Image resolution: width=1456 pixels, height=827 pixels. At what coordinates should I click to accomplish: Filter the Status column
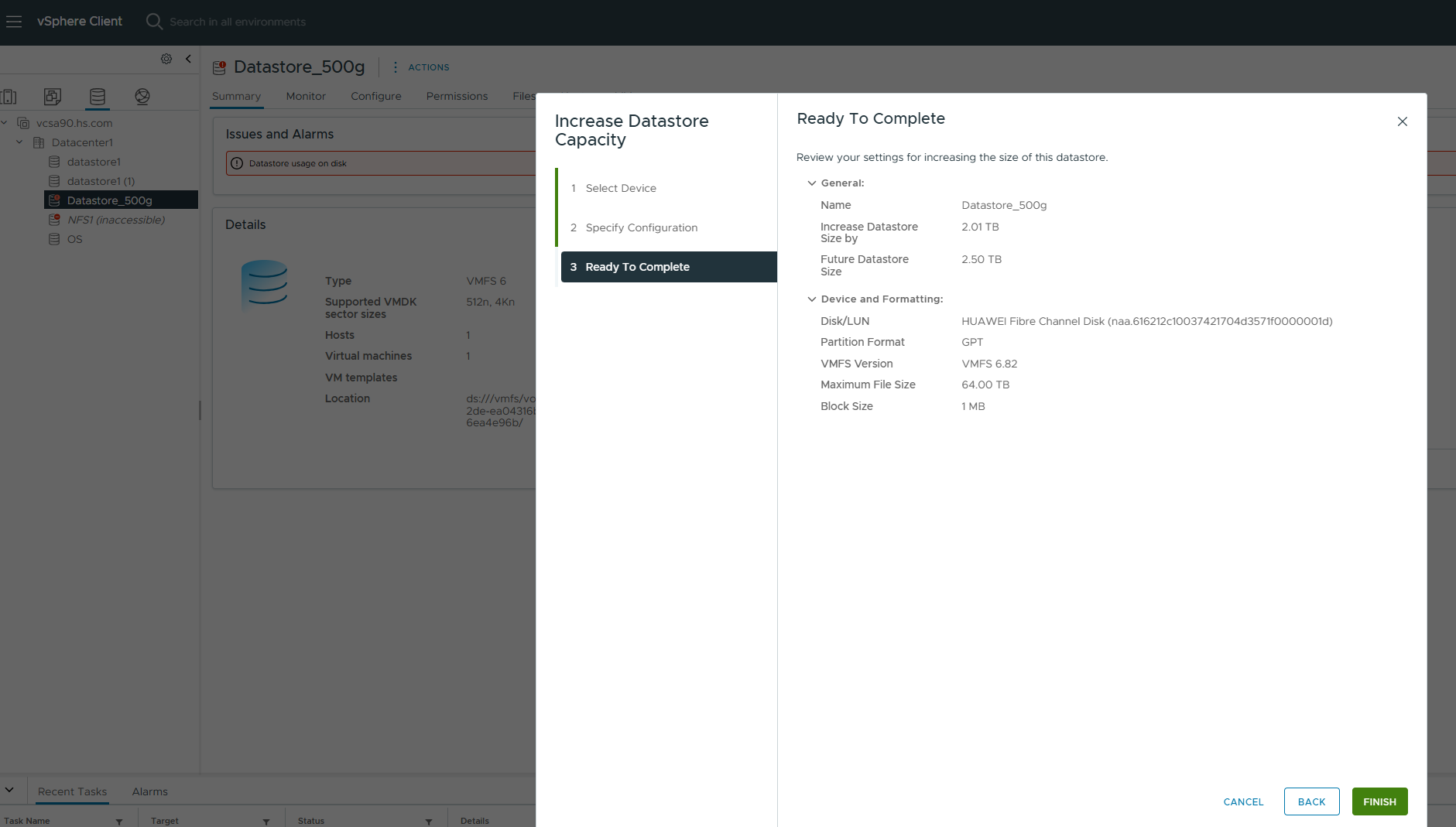pyautogui.click(x=429, y=822)
